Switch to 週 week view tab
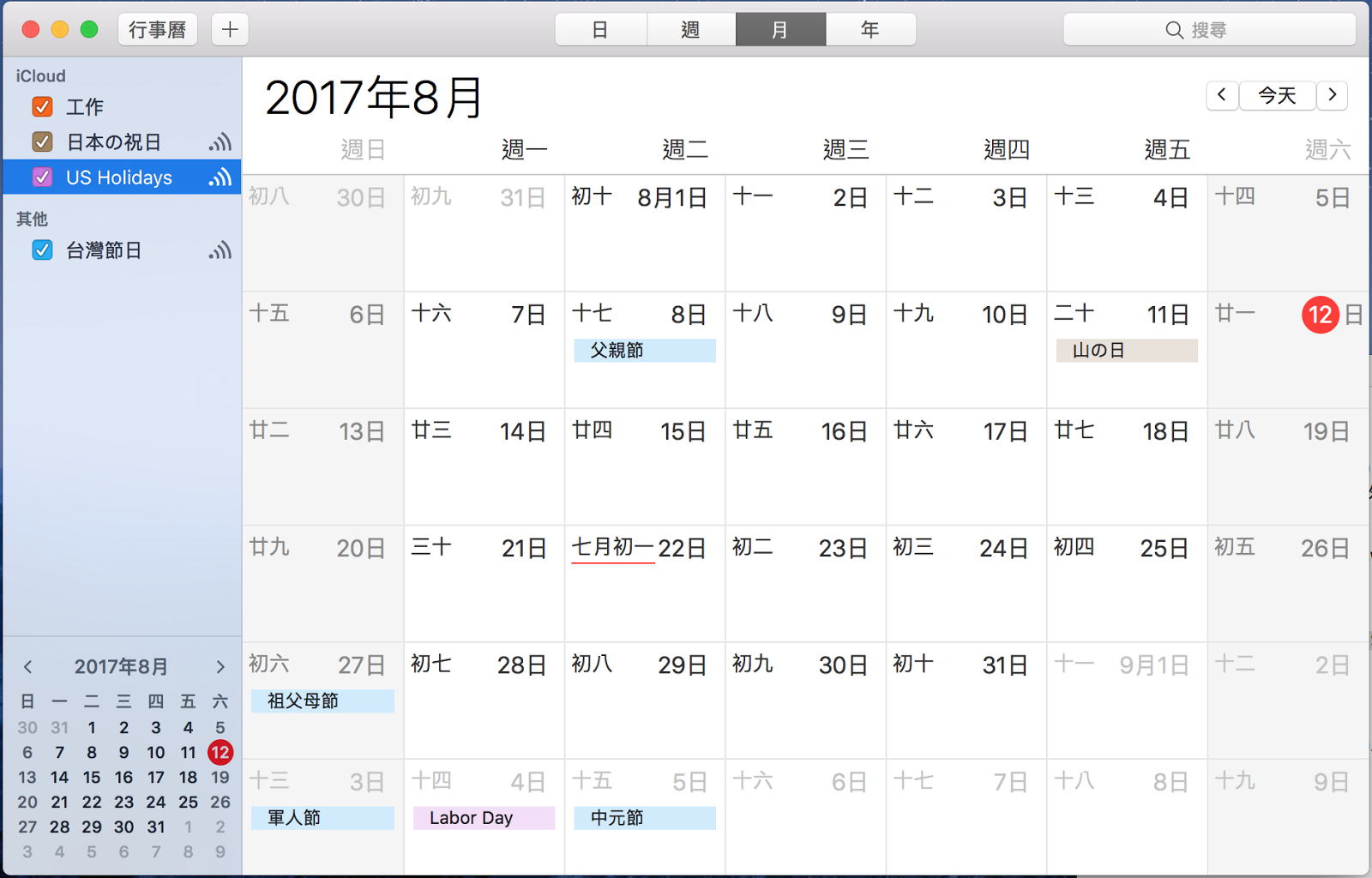Viewport: 1372px width, 878px height. [690, 30]
